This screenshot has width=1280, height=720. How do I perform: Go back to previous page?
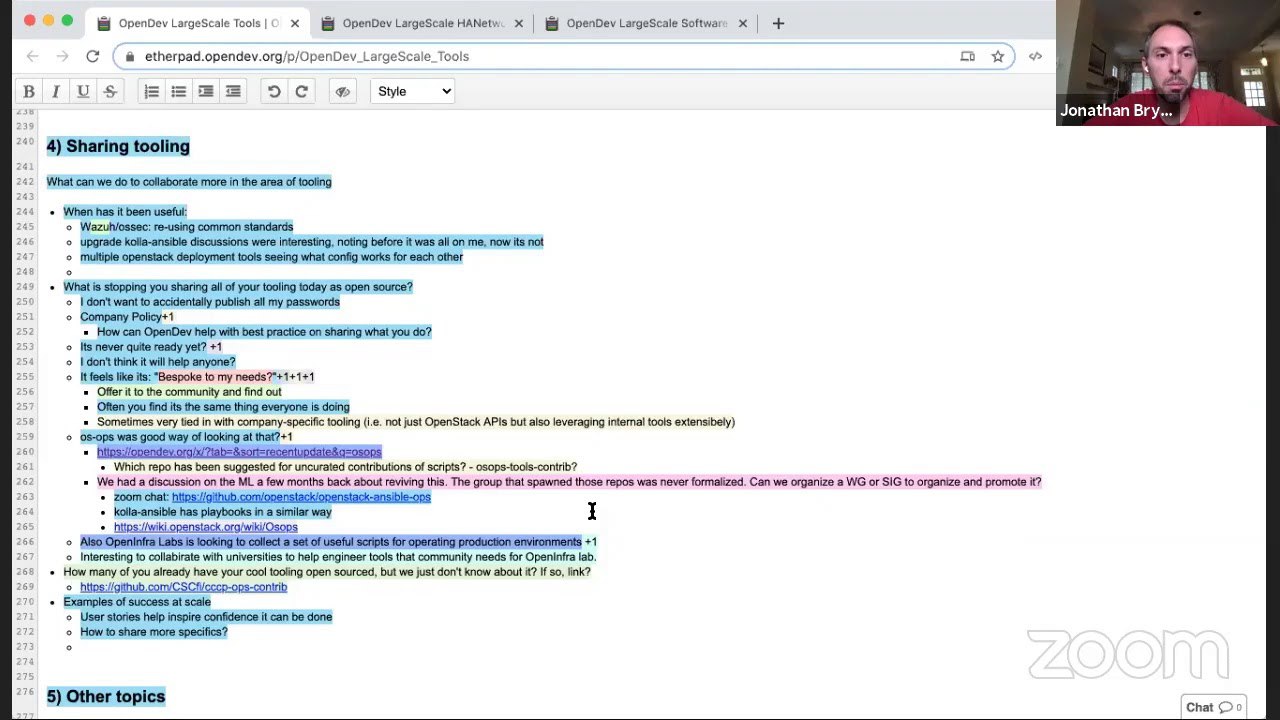[x=33, y=56]
